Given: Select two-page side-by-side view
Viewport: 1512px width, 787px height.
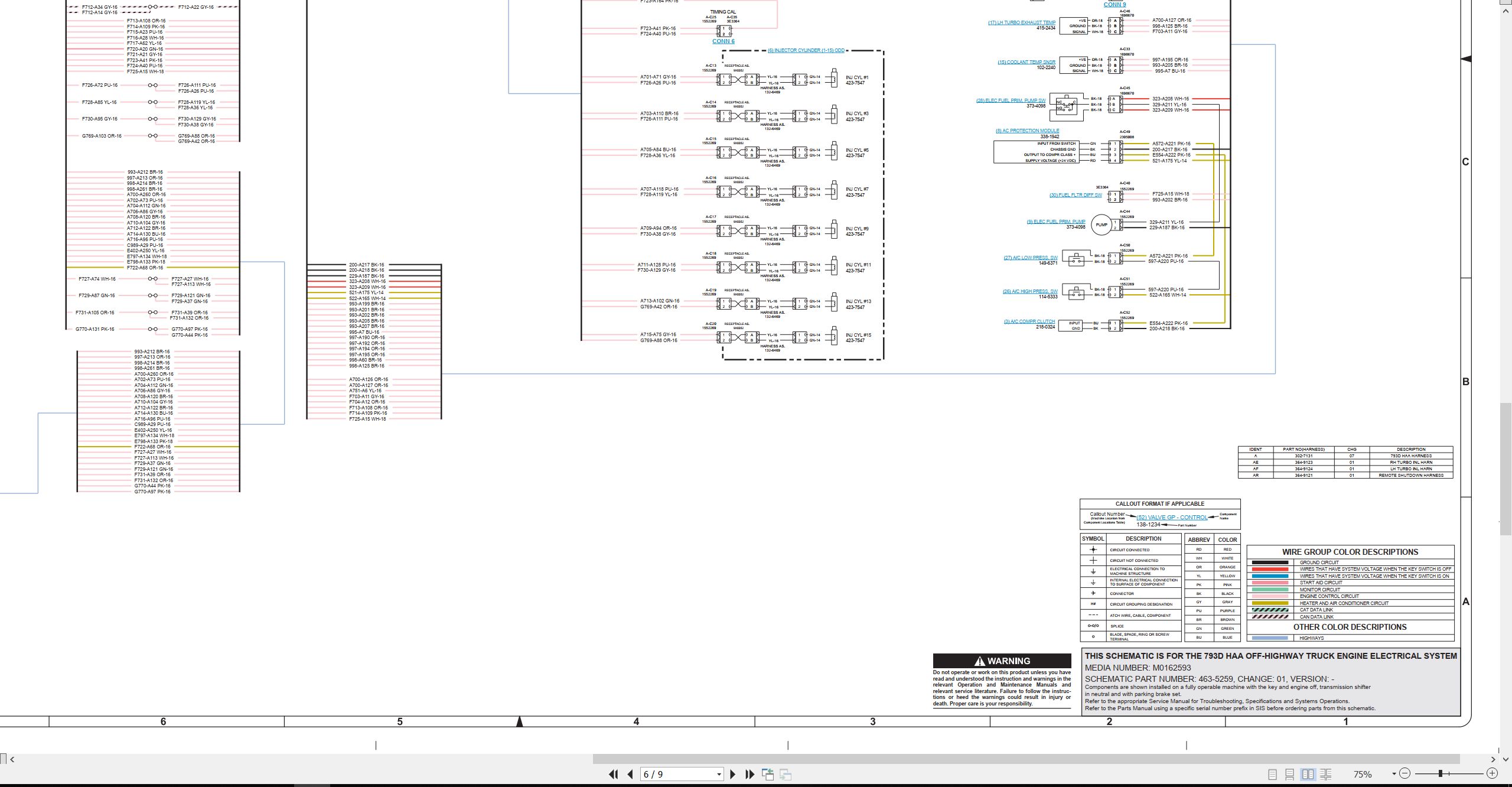Looking at the screenshot, I should coord(1308,774).
